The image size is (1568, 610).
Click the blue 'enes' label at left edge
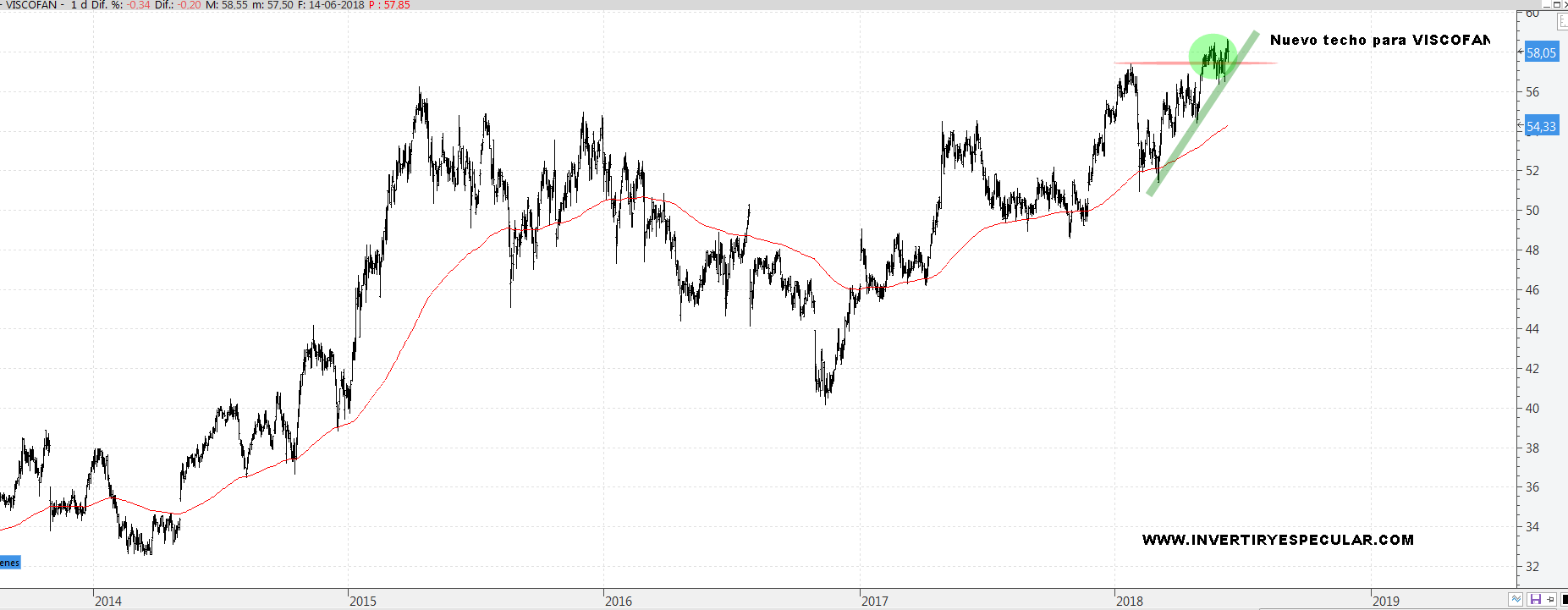point(9,563)
